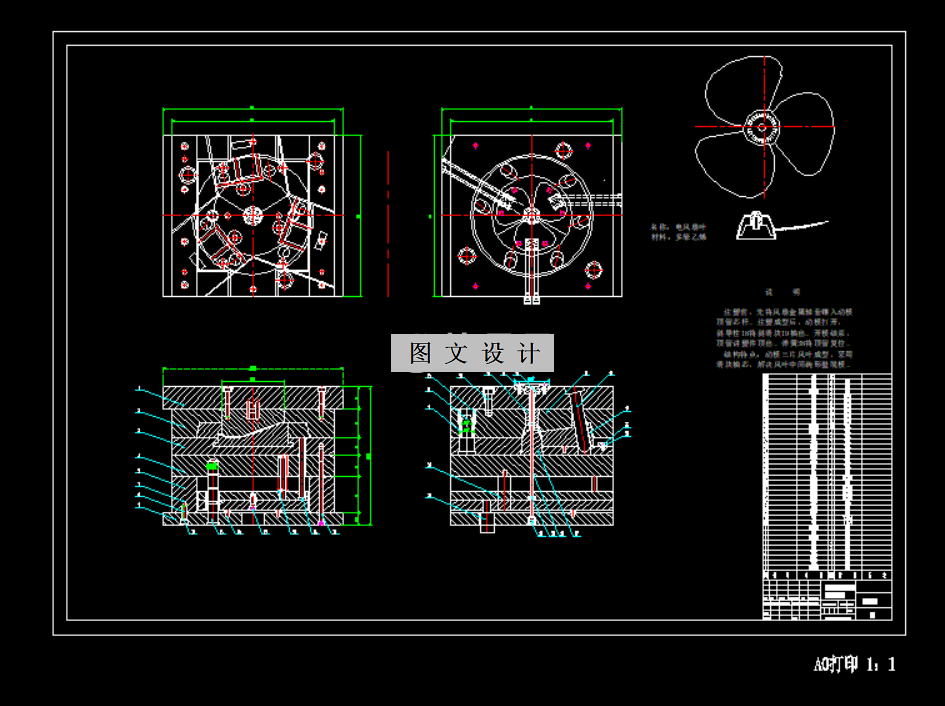
Task: Click the '材料' material text line
Action: tap(677, 237)
